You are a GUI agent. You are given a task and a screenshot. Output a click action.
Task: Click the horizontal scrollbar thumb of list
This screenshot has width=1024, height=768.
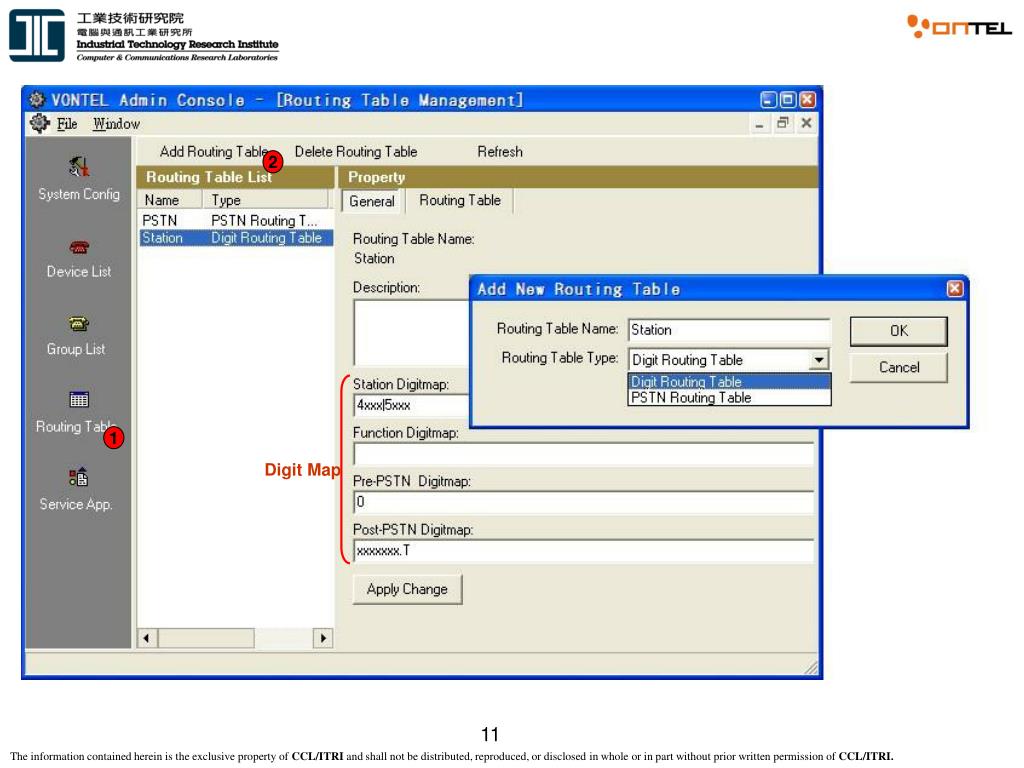(206, 638)
